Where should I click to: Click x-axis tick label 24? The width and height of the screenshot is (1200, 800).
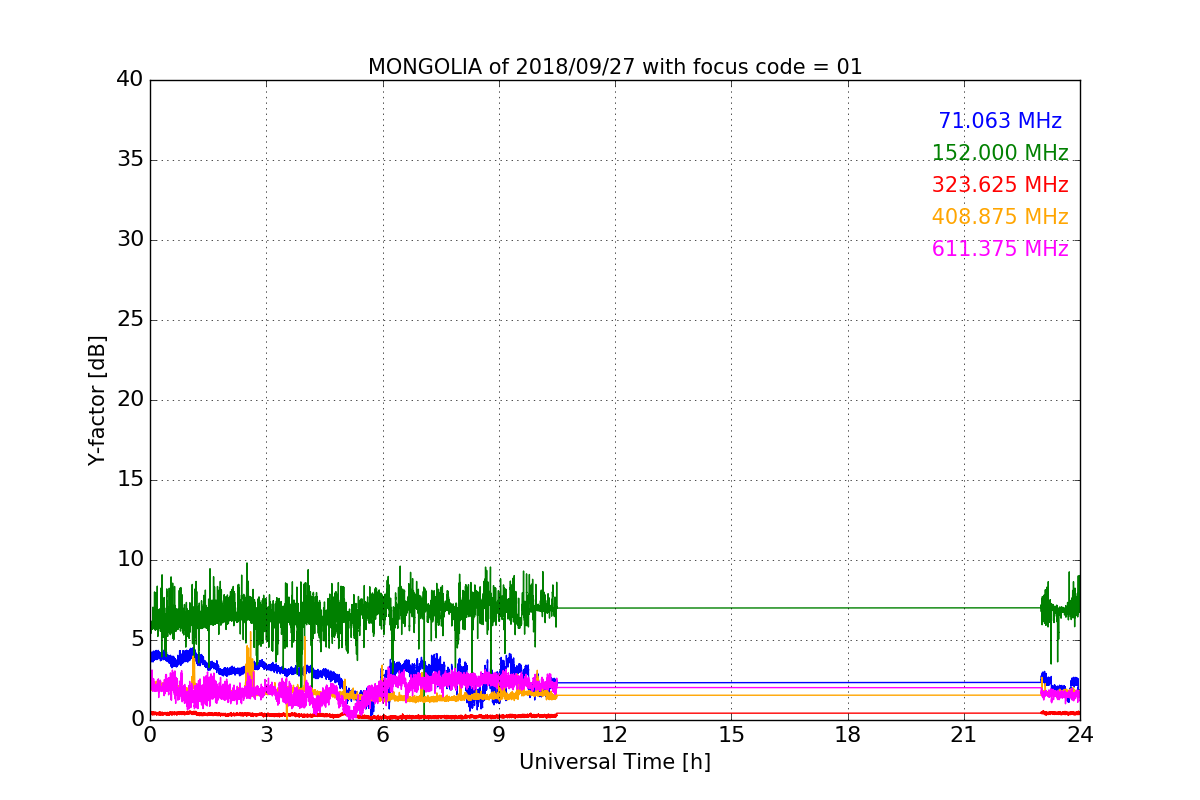click(x=1080, y=734)
